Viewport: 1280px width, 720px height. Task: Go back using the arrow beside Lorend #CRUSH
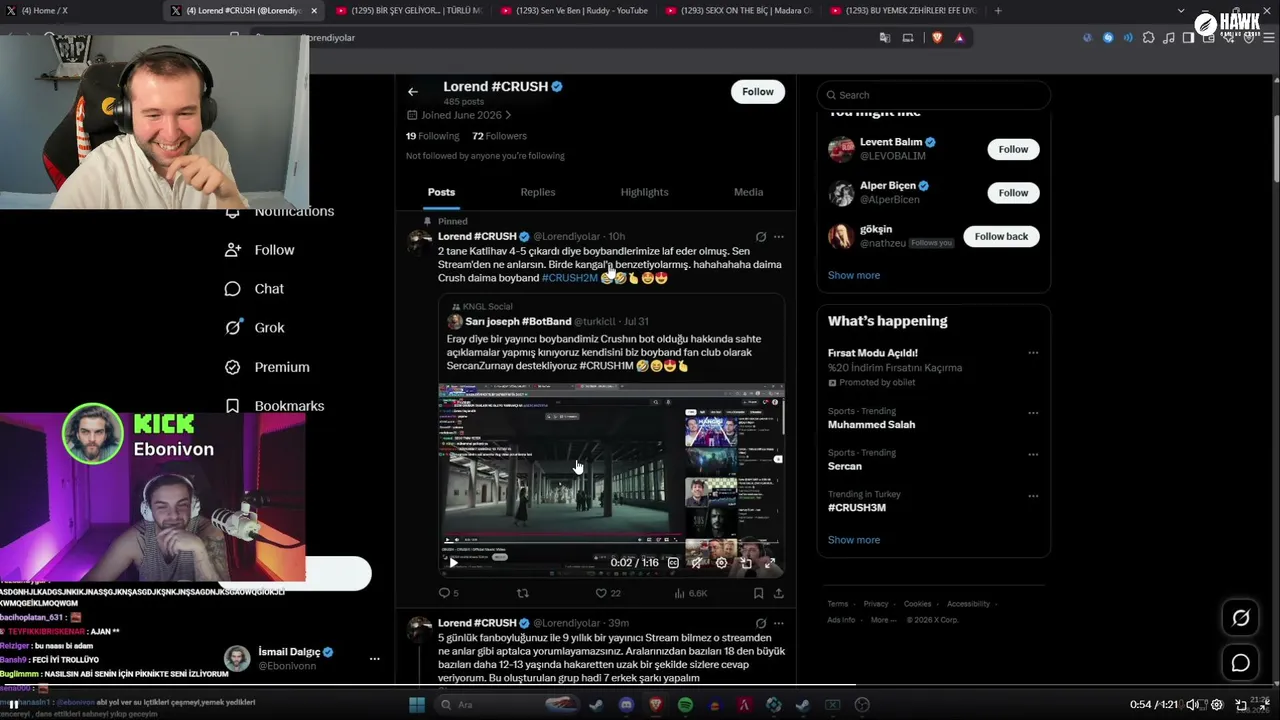click(x=412, y=92)
